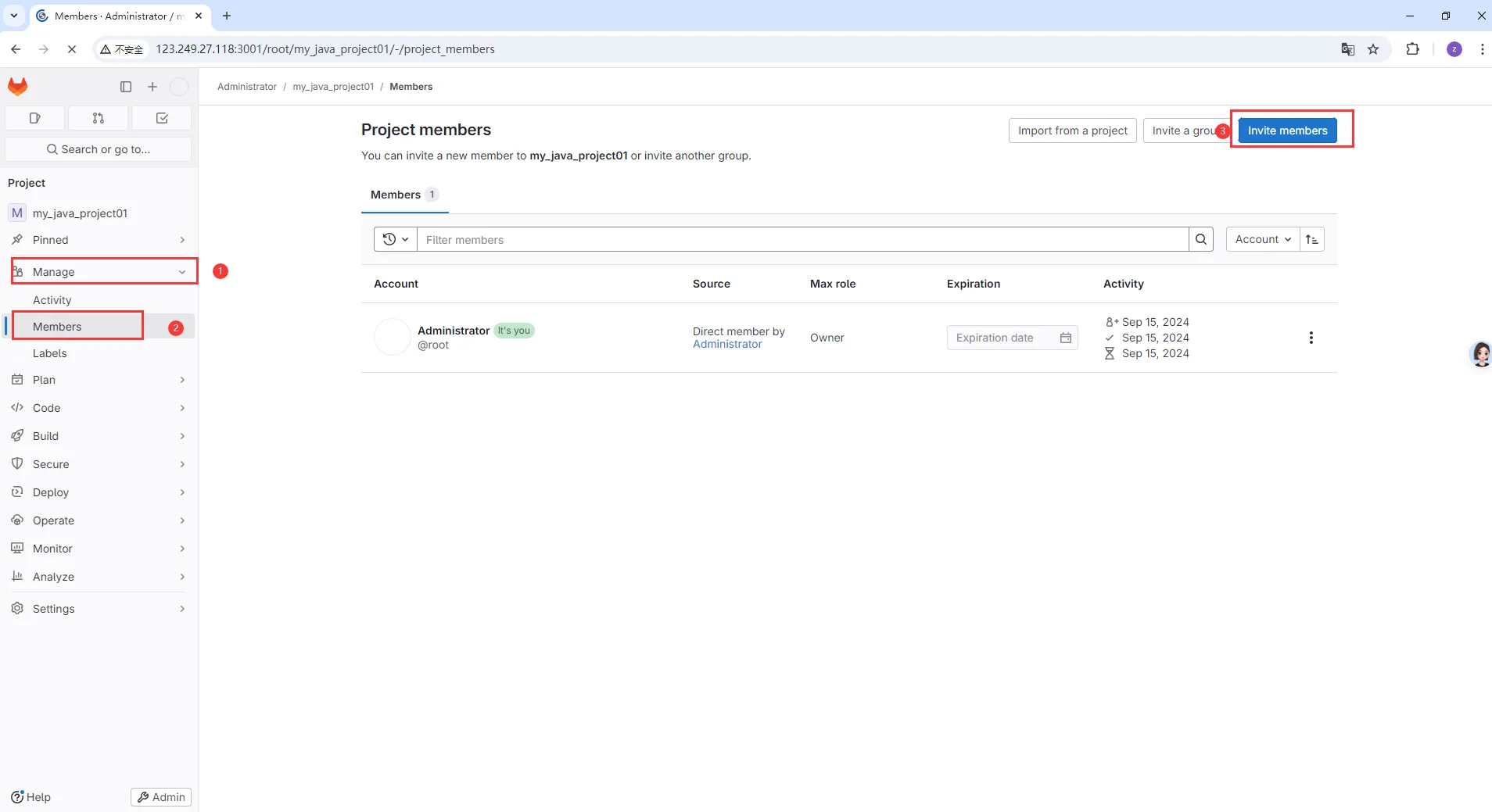Screen dimensions: 1492x812
Task: Expand the Deploy section
Action: click(99, 492)
